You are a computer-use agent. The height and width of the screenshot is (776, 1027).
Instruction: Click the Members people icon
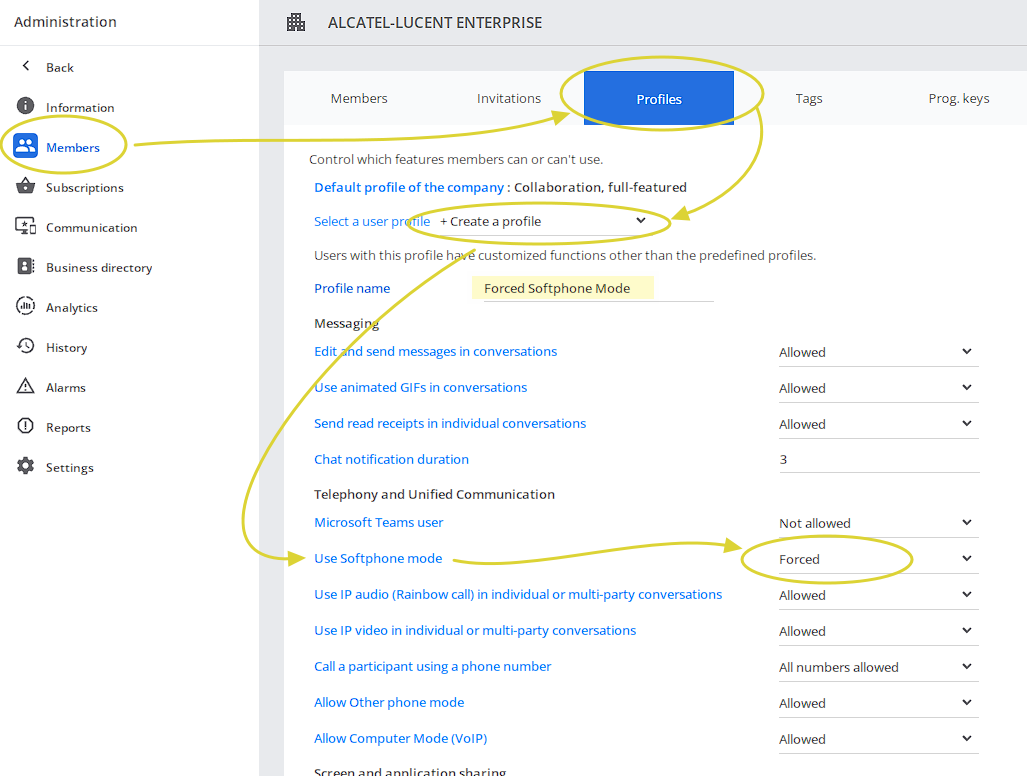click(26, 145)
